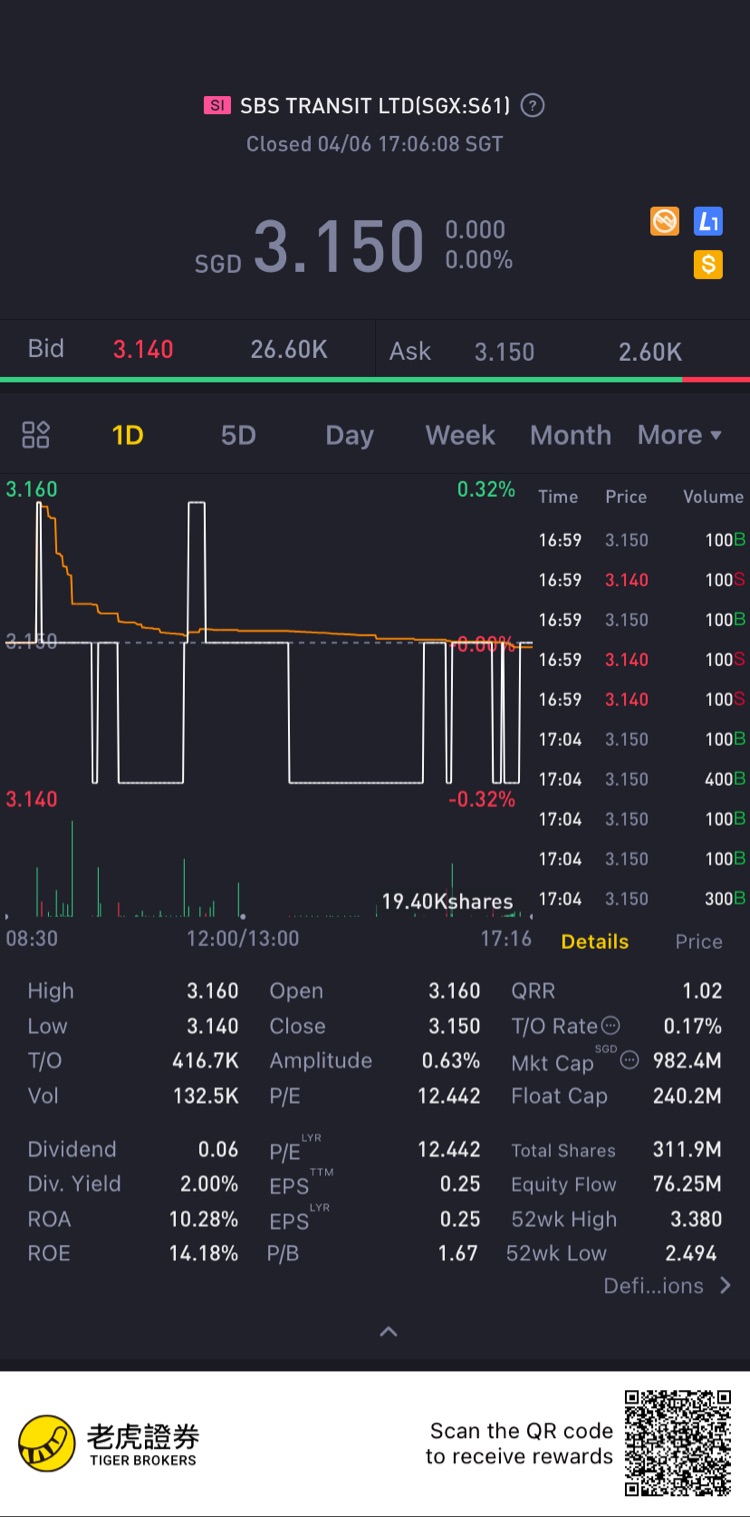Tap the pink SI market tag

point(217,105)
